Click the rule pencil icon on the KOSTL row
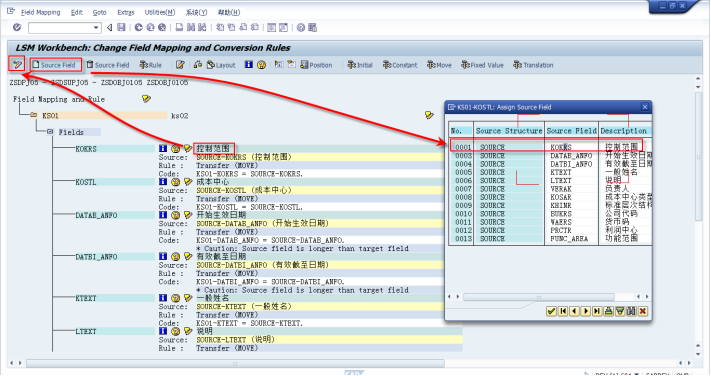Image resolution: width=711 pixels, height=376 pixels. click(x=188, y=182)
